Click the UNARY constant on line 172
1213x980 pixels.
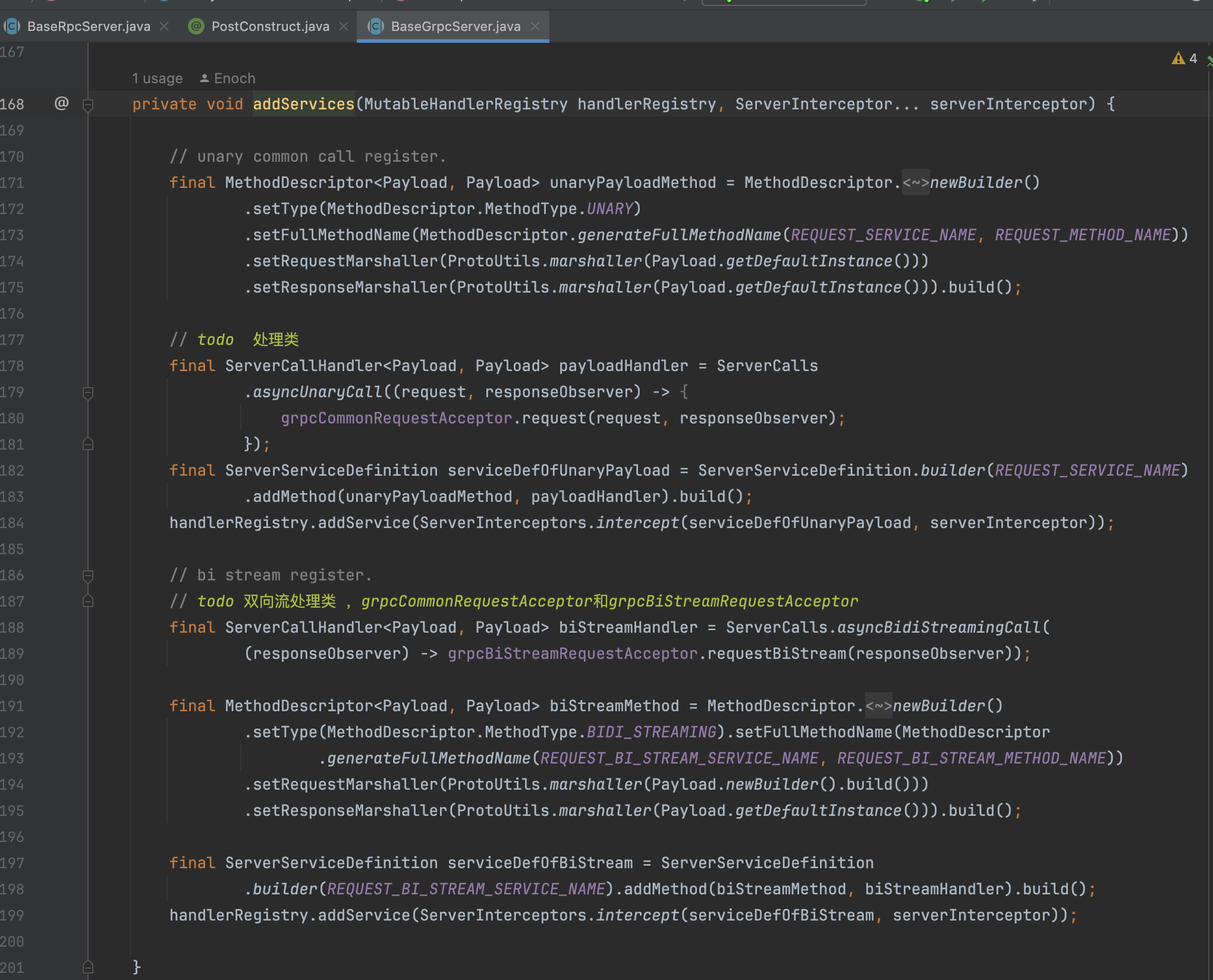pos(609,209)
